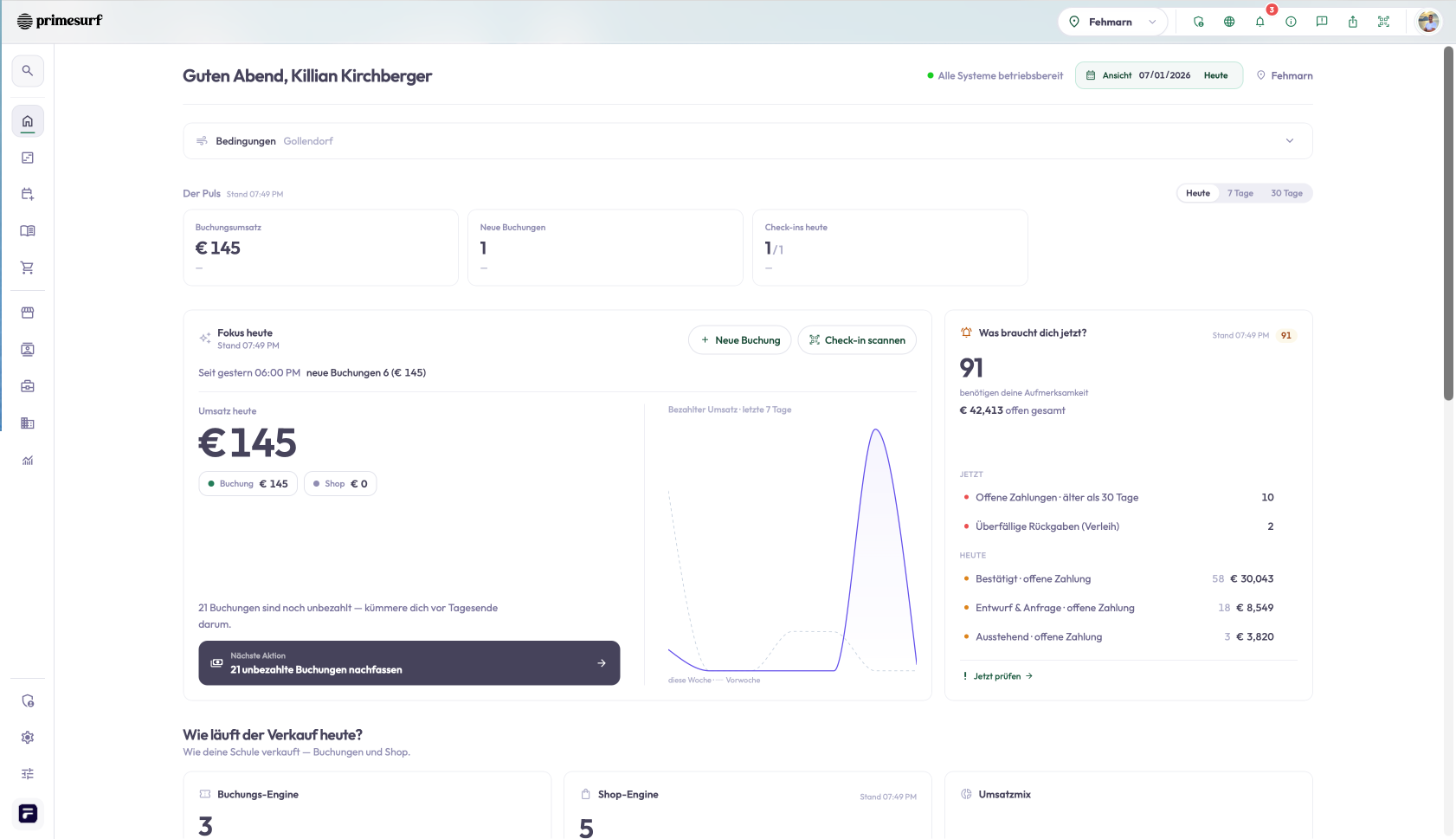Image resolution: width=1456 pixels, height=839 pixels.
Task: Expand the Bedingungen Gollendorf panel
Action: tap(748, 141)
